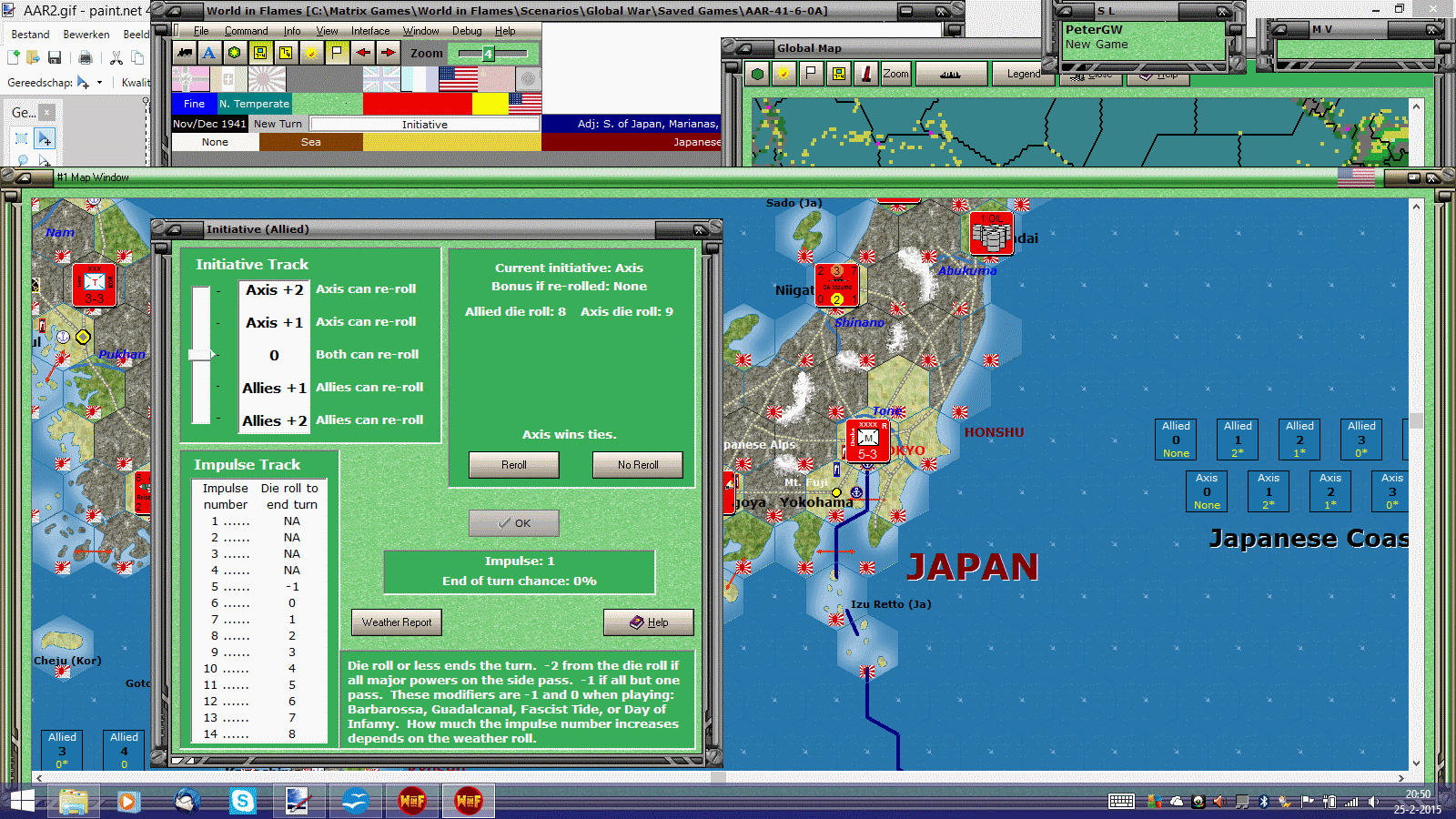Image resolution: width=1456 pixels, height=819 pixels.
Task: Click the paint.net print icon
Action: [86, 57]
